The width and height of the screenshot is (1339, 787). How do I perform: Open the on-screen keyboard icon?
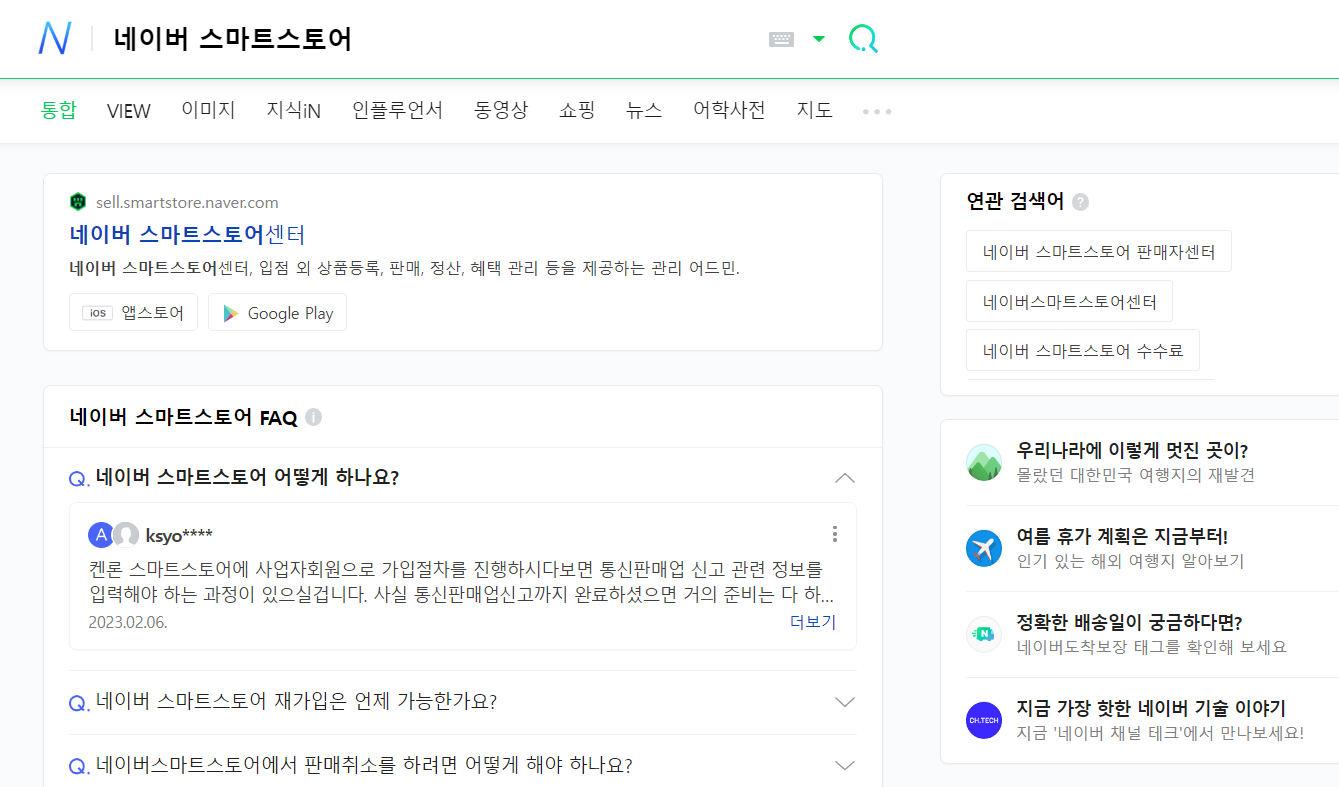pos(781,39)
